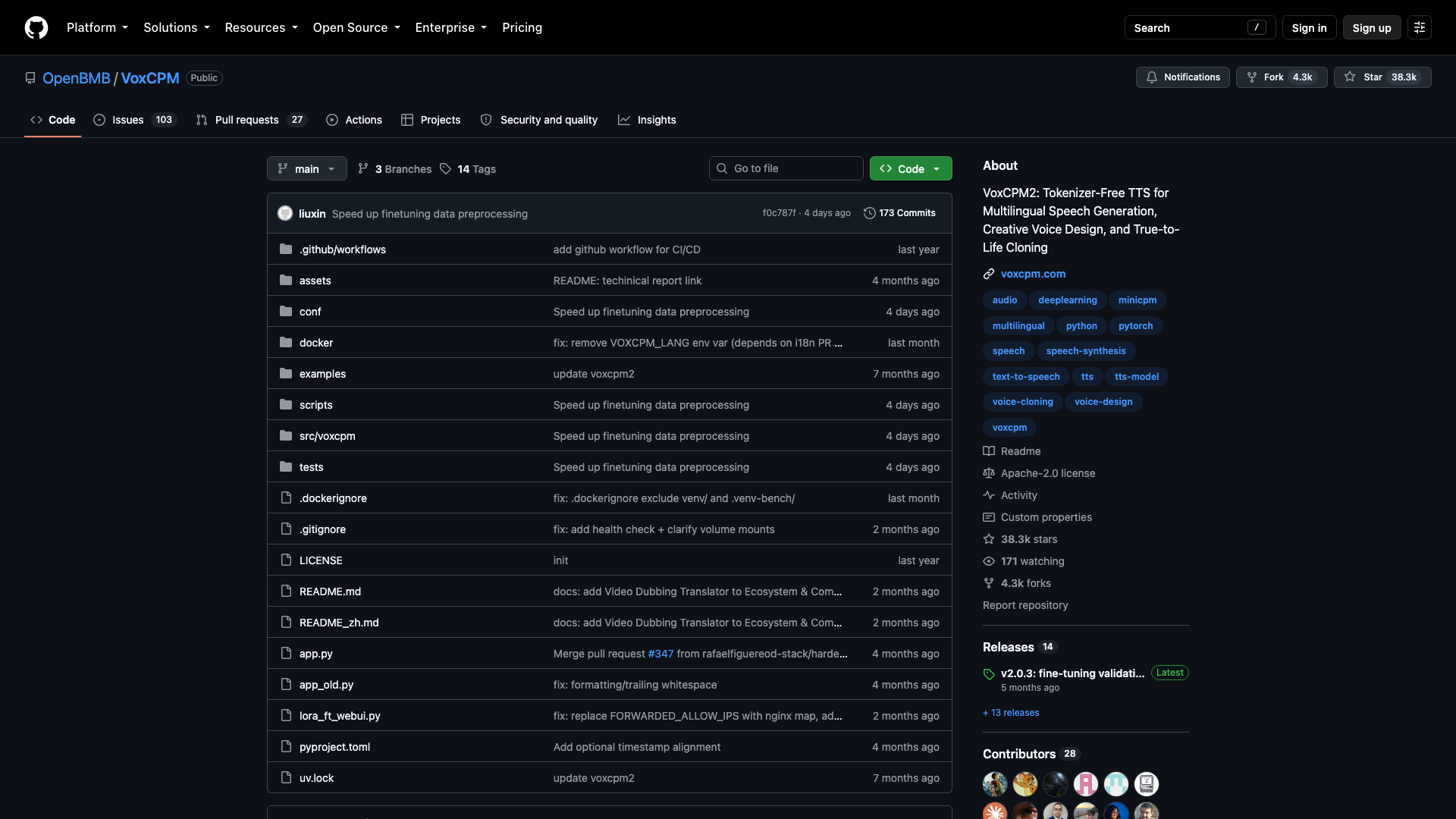
Task: Open pull request #347 link
Action: pos(661,654)
